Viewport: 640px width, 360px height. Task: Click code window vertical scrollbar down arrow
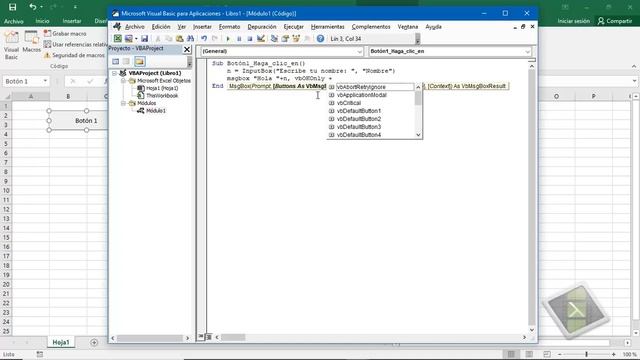[532, 329]
